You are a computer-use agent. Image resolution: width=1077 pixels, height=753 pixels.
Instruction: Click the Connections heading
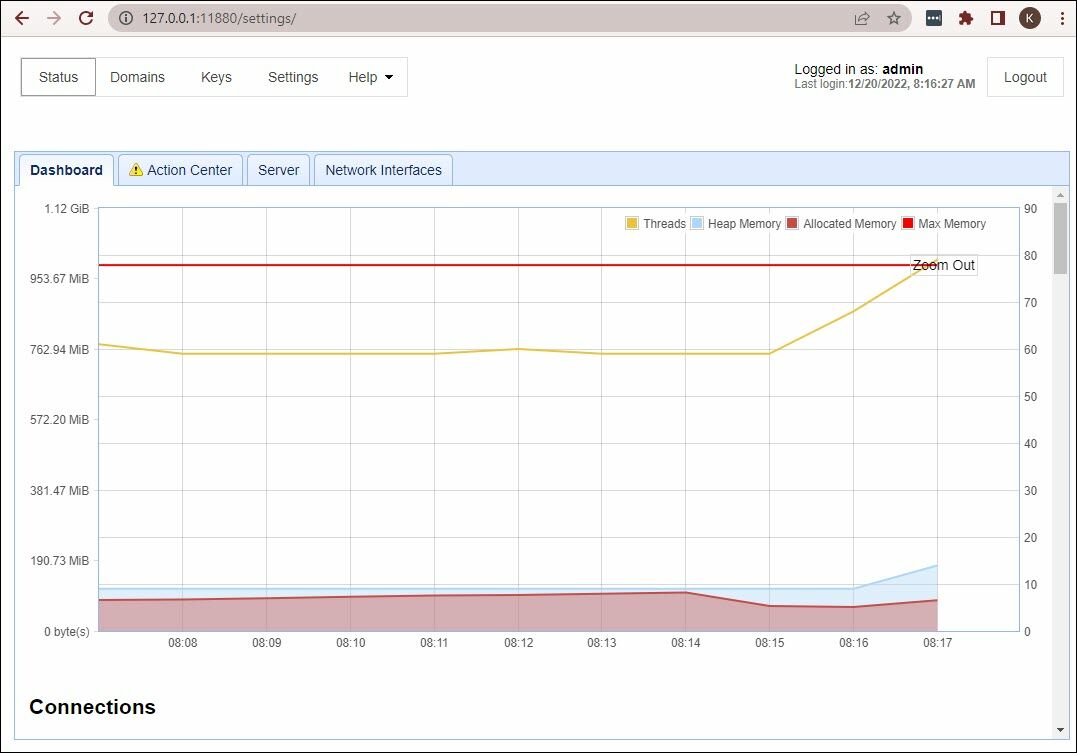tap(93, 706)
